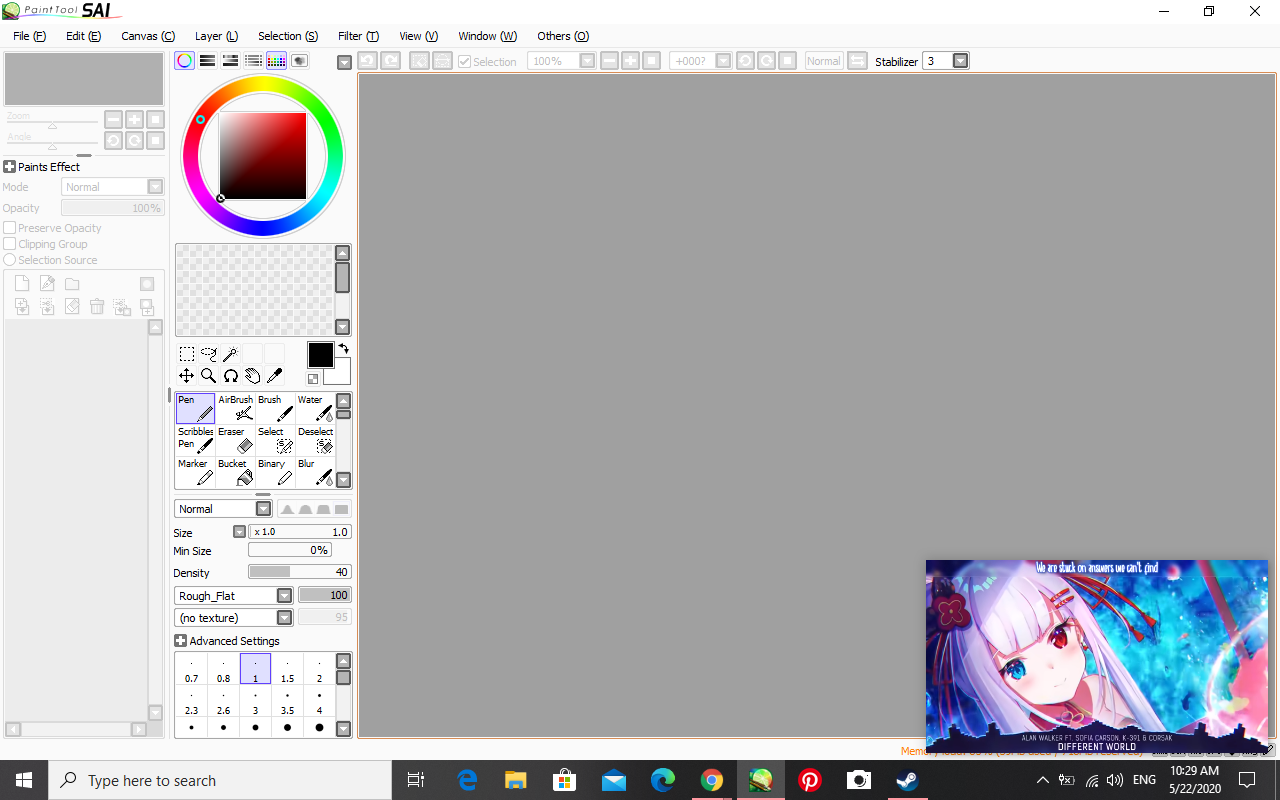Open Steam from the Windows taskbar
The image size is (1280, 800).
coord(907,780)
